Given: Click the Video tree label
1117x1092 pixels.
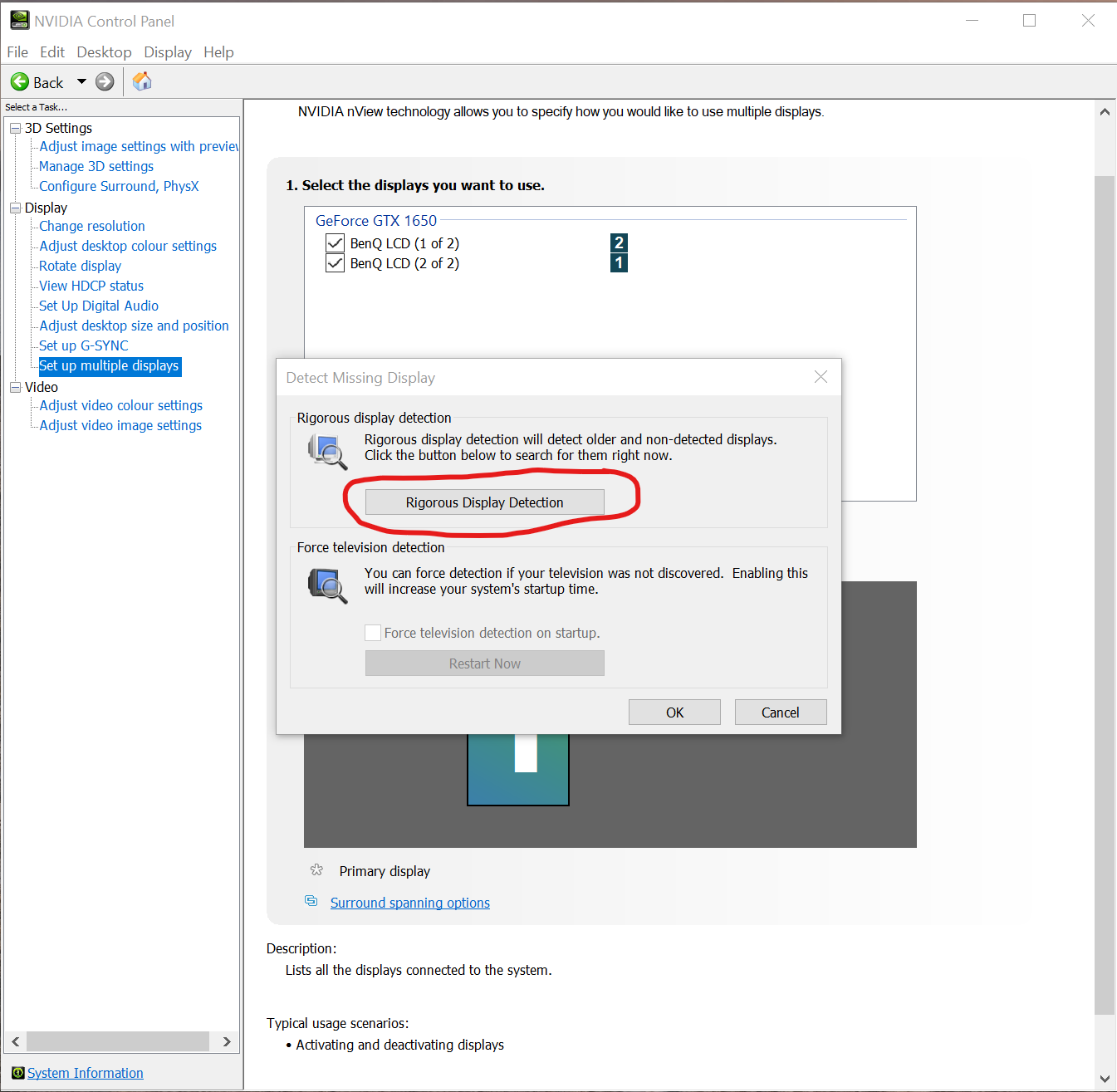Looking at the screenshot, I should tap(42, 387).
